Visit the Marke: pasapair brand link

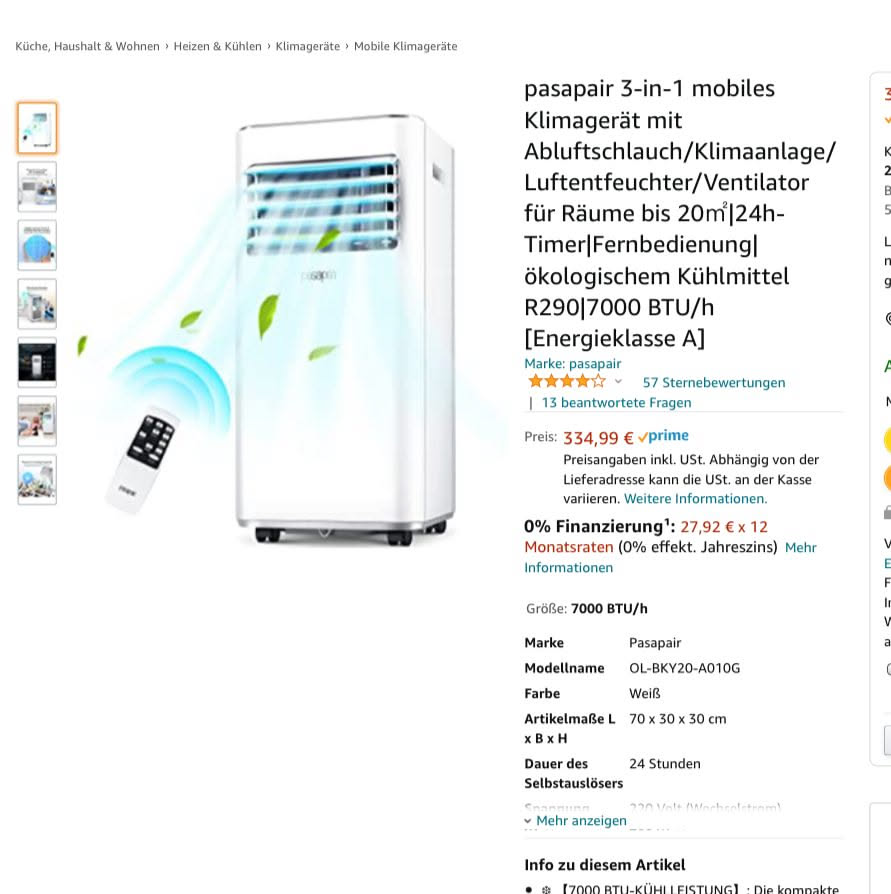572,363
